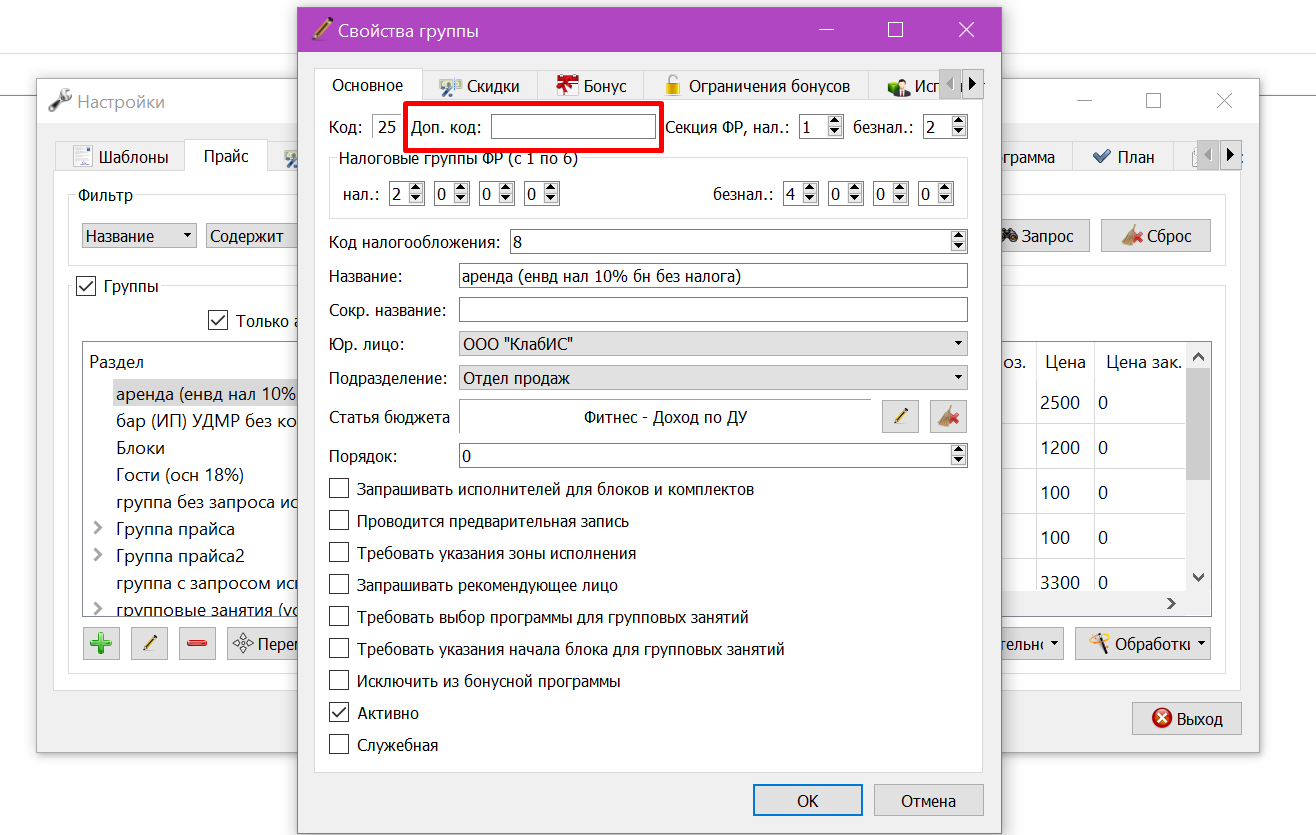Click the Сброс filter button
The width and height of the screenshot is (1316, 835).
pyautogui.click(x=1155, y=236)
